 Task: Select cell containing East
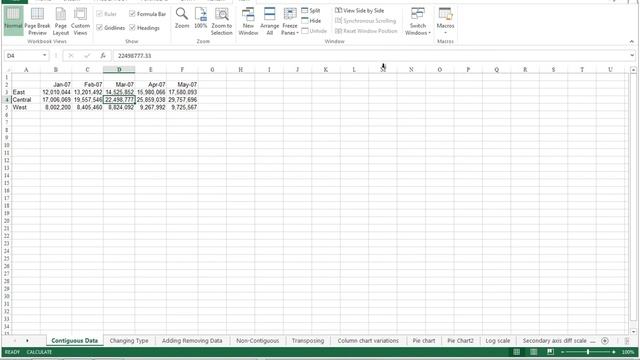[26, 92]
